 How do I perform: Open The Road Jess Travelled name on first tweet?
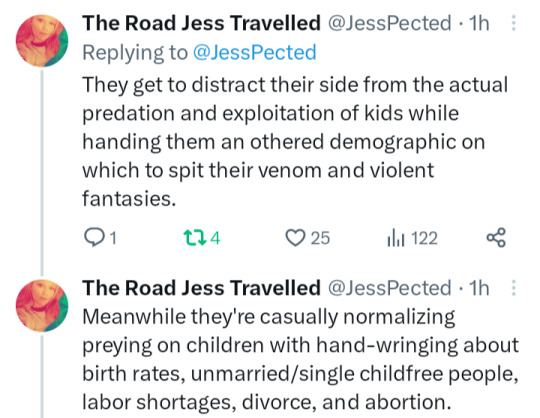(201, 23)
